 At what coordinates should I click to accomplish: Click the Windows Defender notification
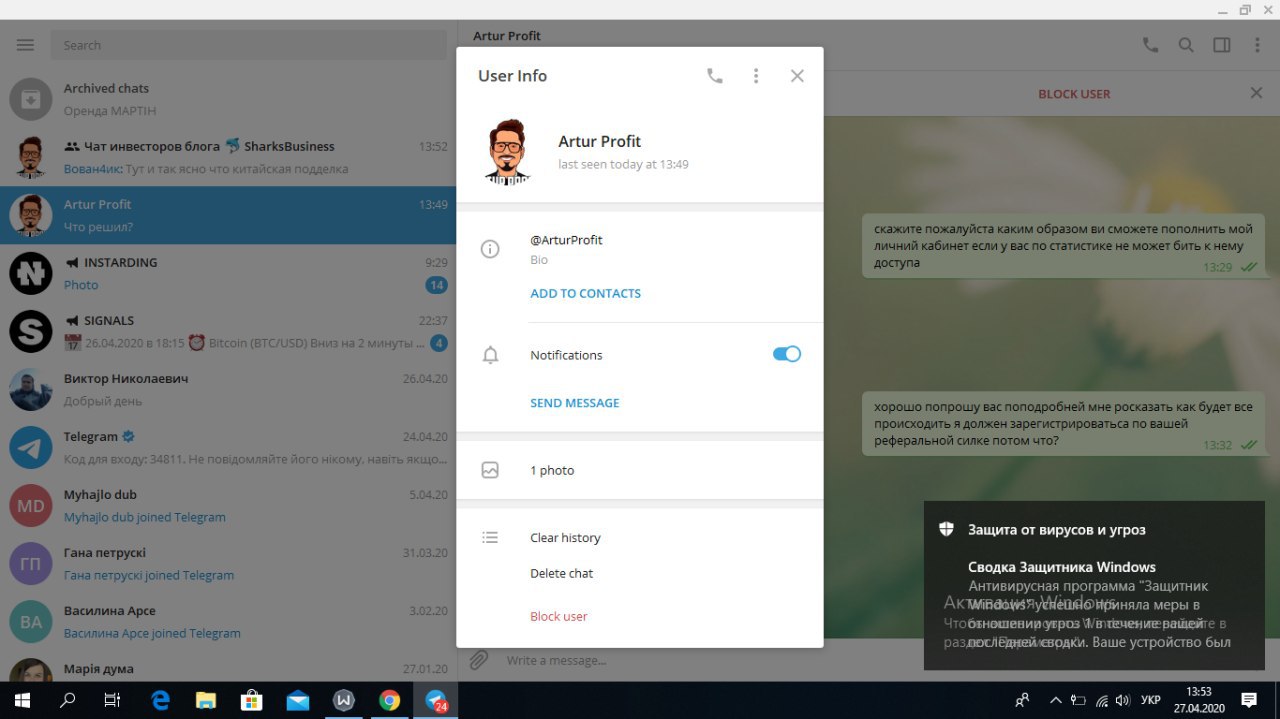[x=1094, y=585]
